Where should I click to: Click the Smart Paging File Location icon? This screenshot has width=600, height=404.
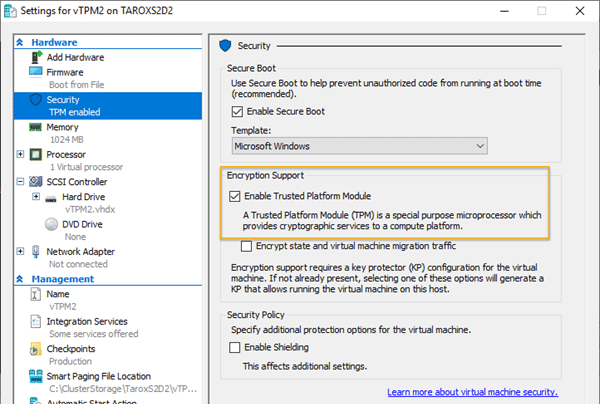click(x=36, y=376)
